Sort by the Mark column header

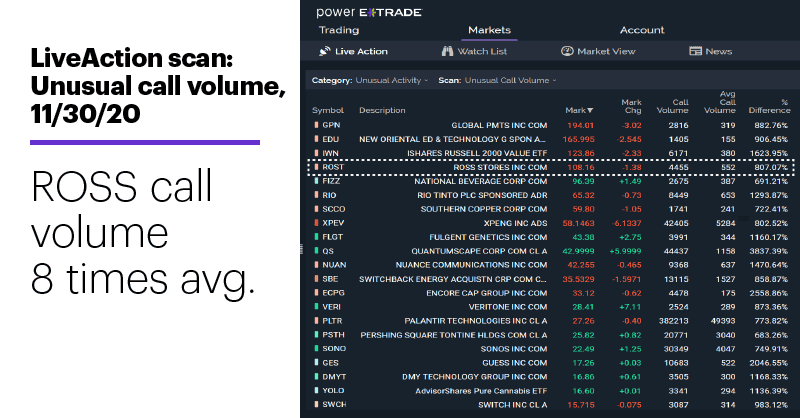tap(579, 110)
